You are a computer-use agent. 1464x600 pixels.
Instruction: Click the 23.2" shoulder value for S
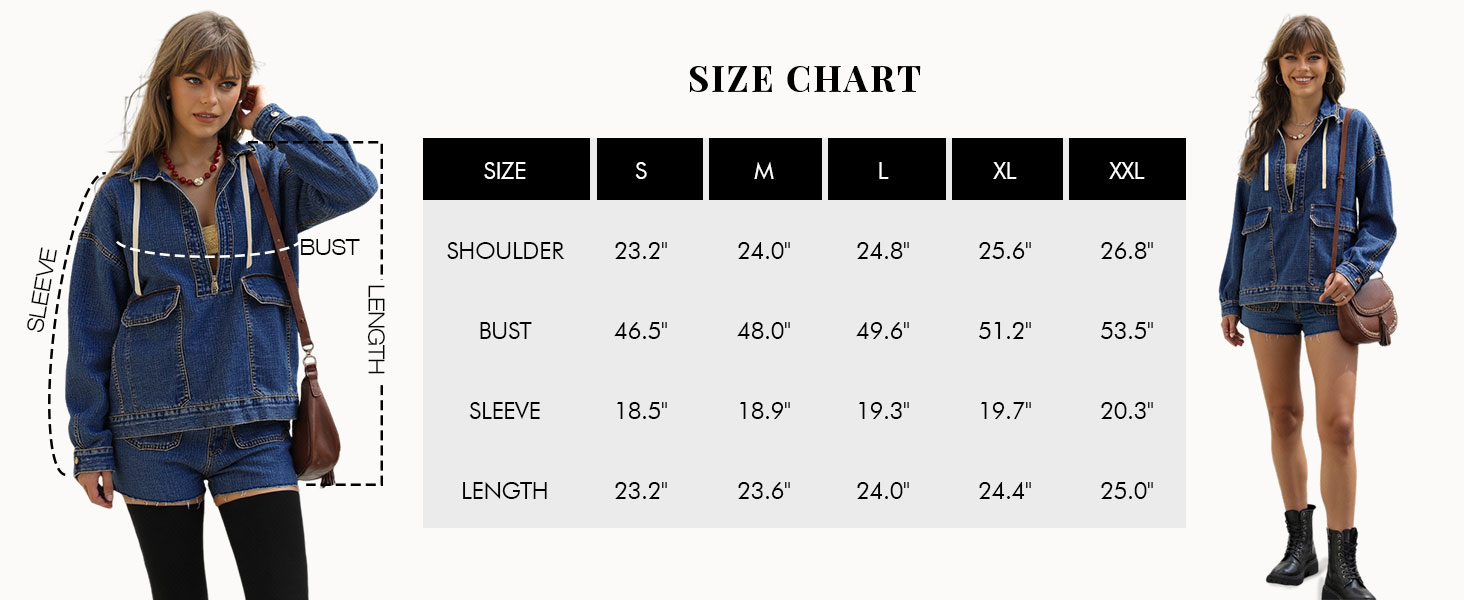coord(641,251)
